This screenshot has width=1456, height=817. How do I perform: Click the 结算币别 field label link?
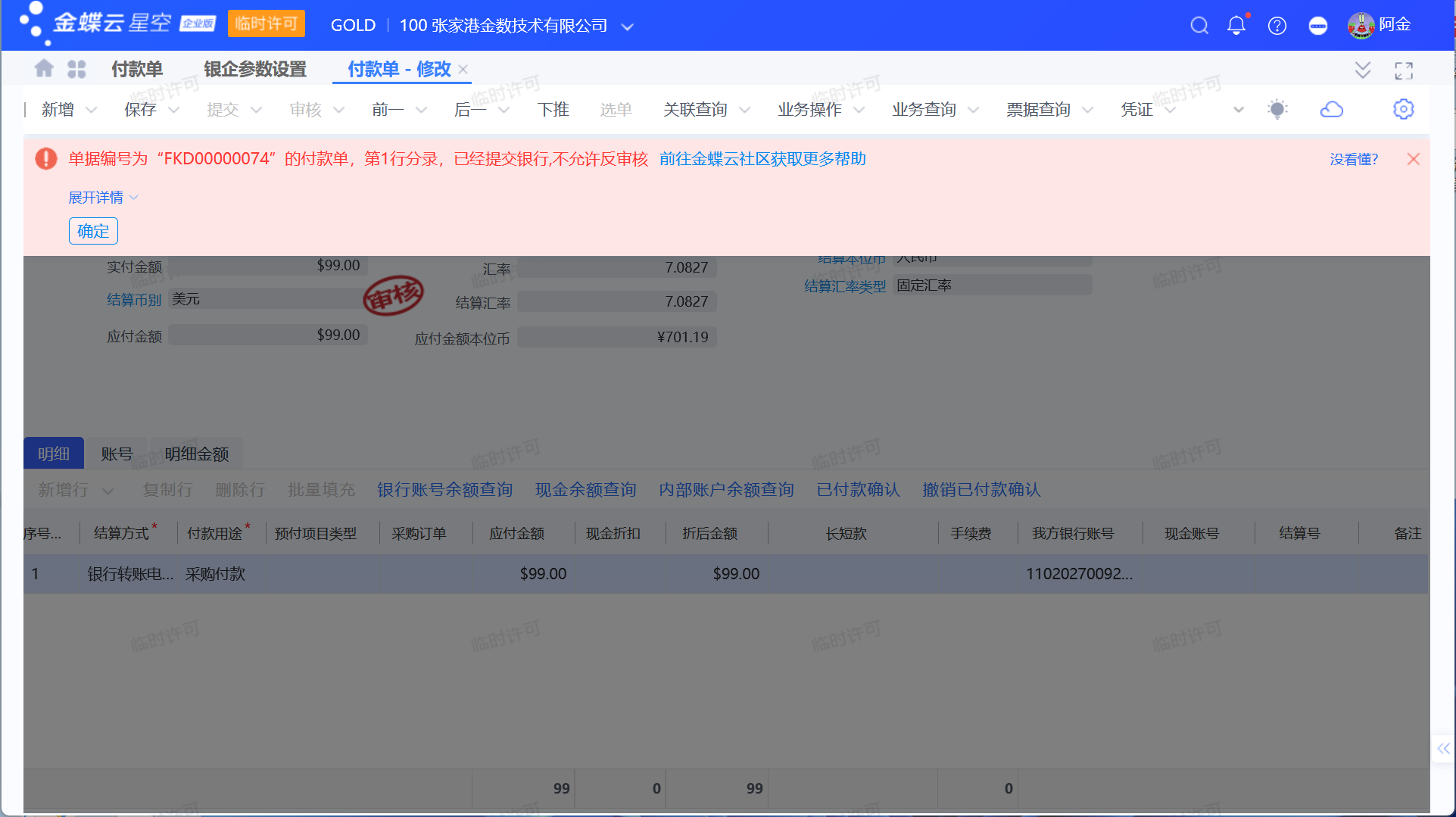coord(134,300)
